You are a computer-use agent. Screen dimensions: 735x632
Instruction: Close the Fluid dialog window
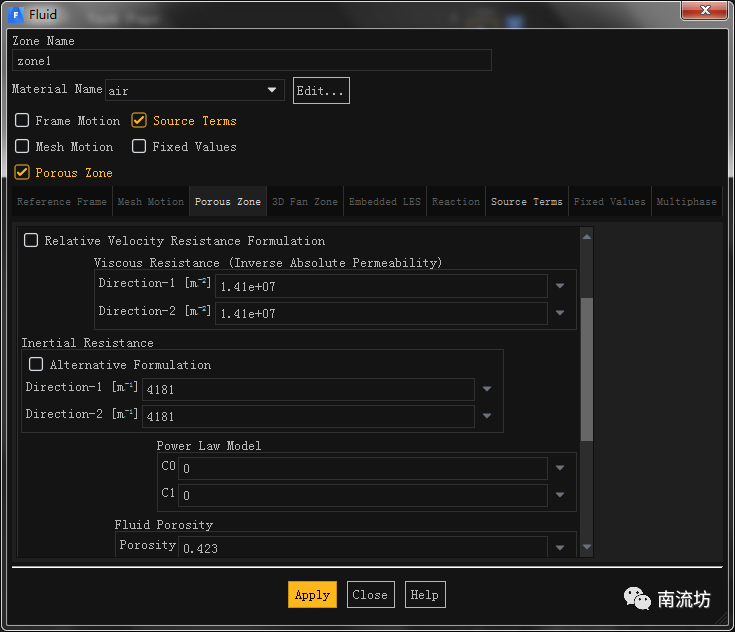tap(704, 11)
